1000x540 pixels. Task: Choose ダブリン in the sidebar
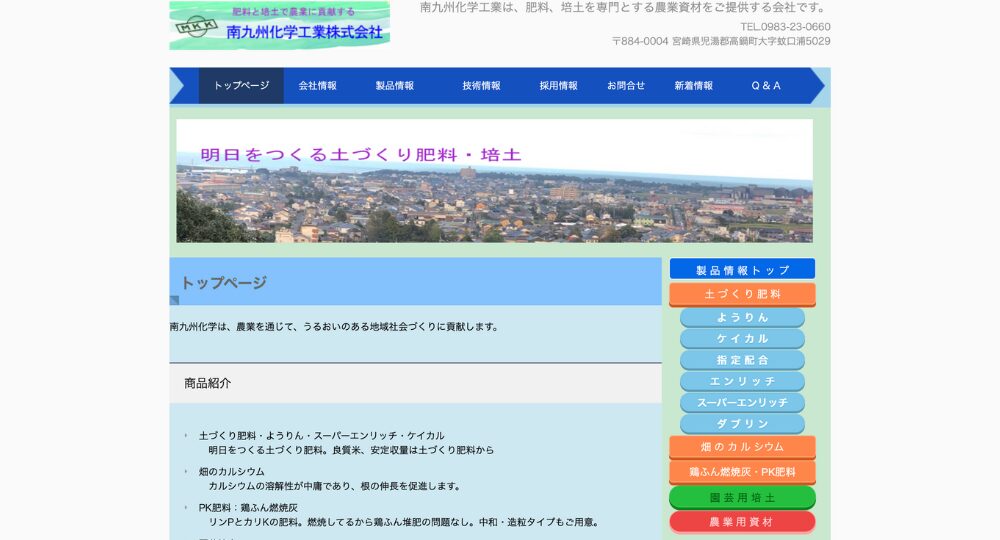click(x=742, y=424)
